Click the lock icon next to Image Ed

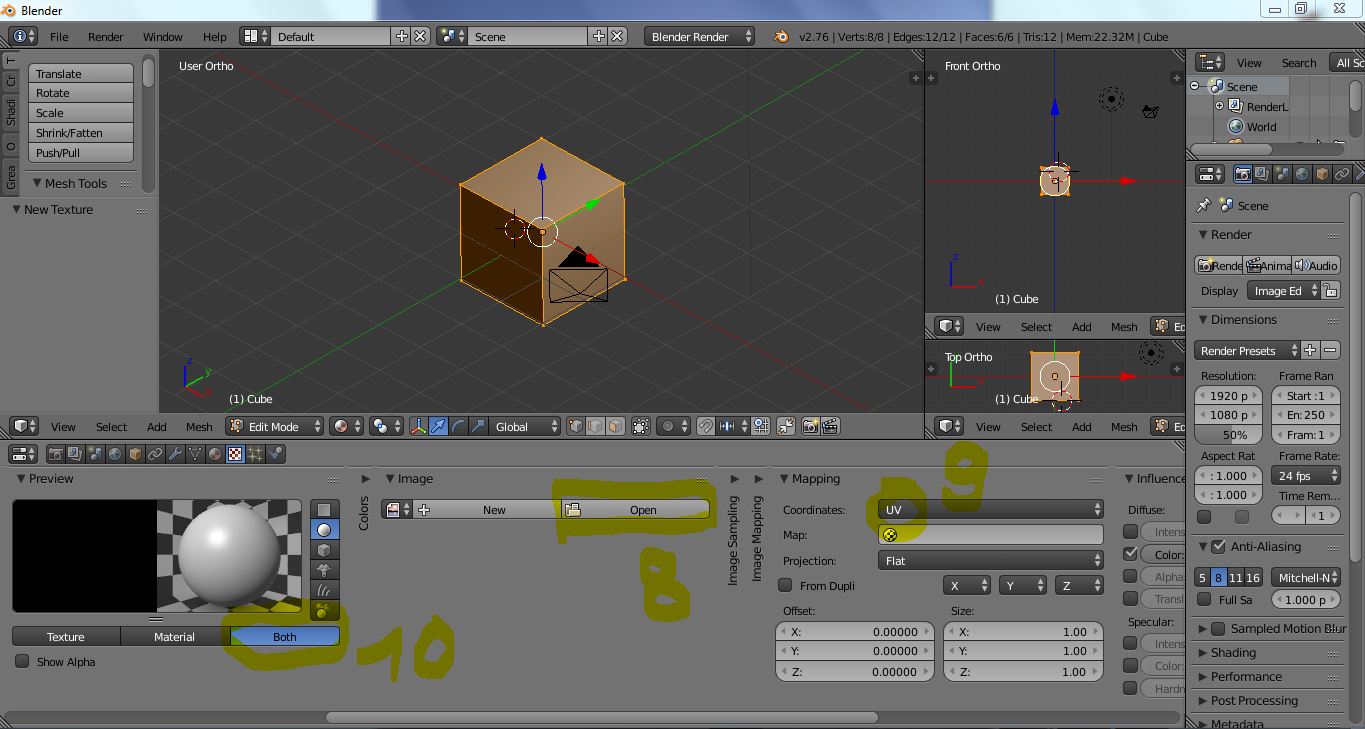pos(1330,291)
